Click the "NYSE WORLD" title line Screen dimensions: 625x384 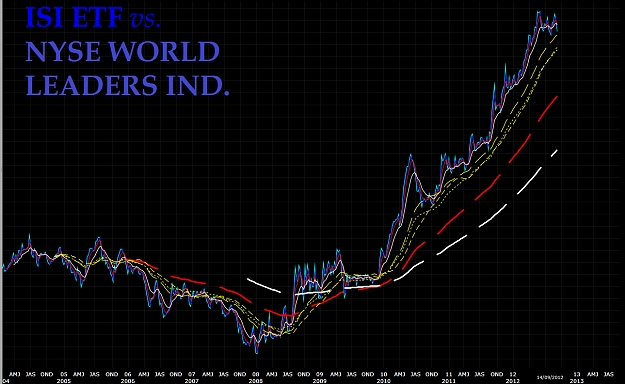122,52
